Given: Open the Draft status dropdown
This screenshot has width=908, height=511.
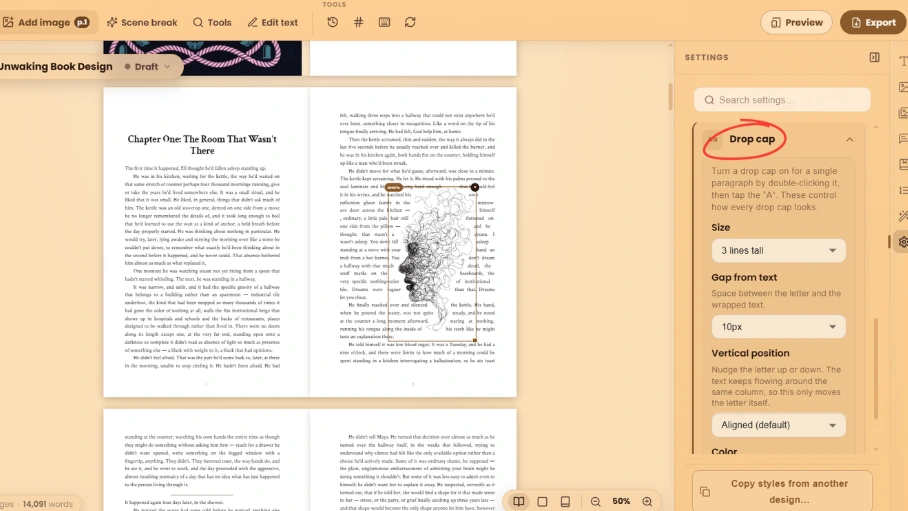Looking at the screenshot, I should tap(147, 67).
